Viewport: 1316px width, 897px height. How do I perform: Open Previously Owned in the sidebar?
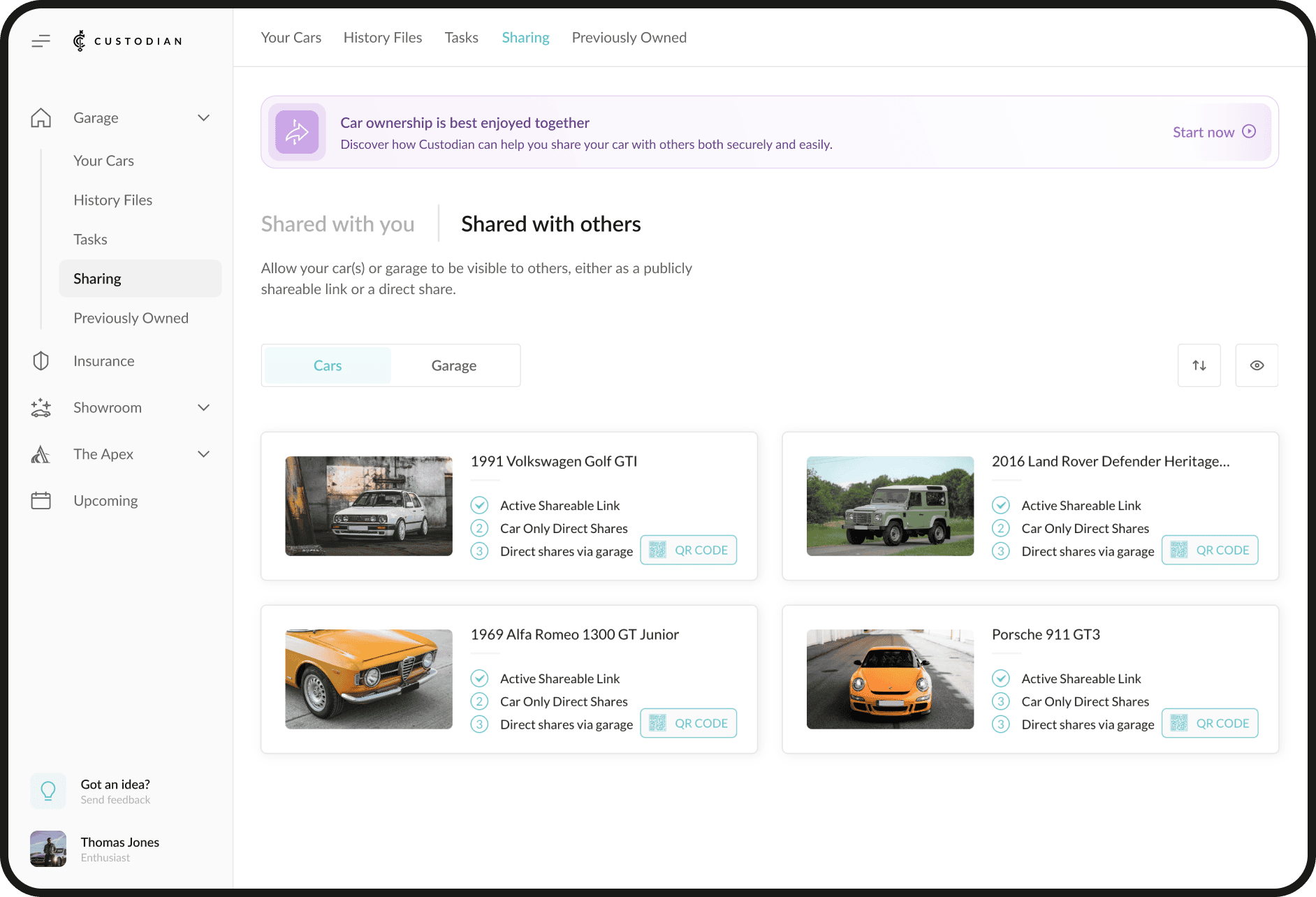pyautogui.click(x=131, y=319)
